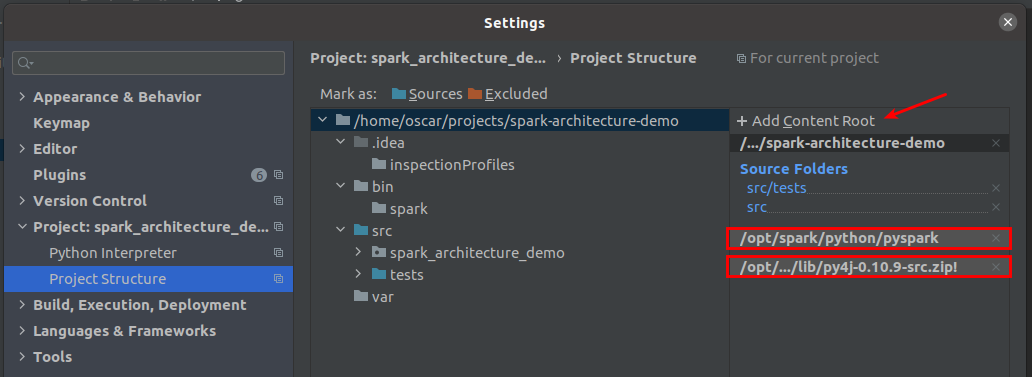Remove the /opt/spark/python/pyspark content root

996,238
